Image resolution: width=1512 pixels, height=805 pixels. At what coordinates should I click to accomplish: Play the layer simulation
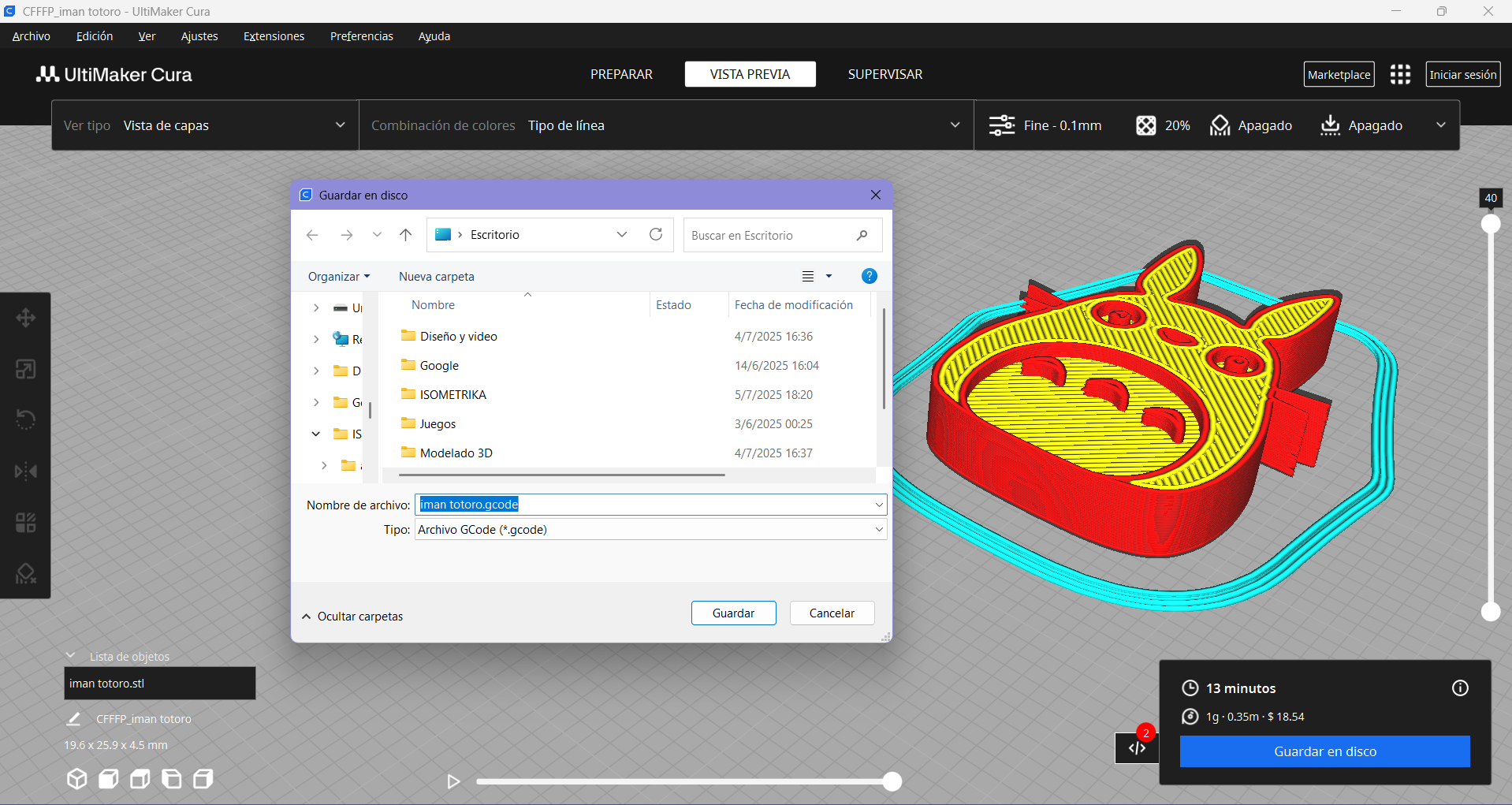pos(453,781)
